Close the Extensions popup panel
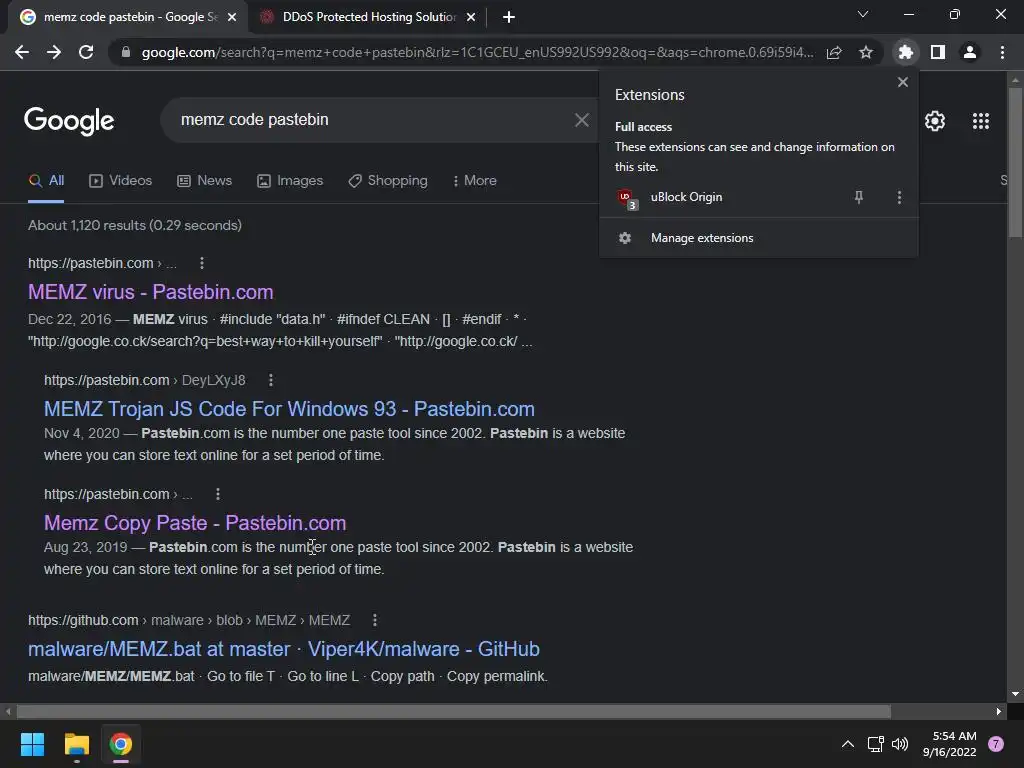This screenshot has width=1024, height=768. click(x=903, y=82)
